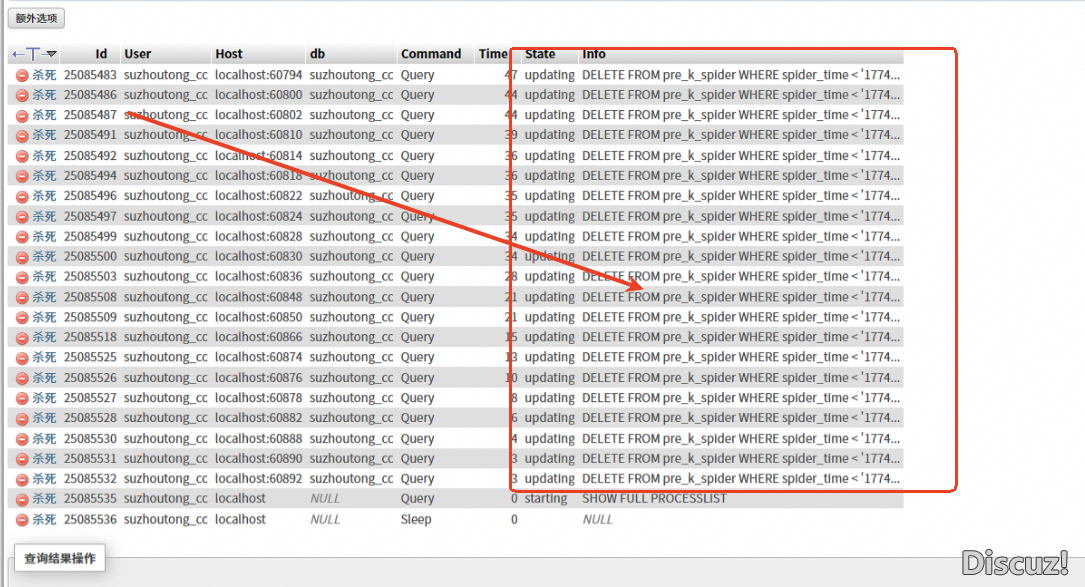This screenshot has width=1085, height=587.
Task: Click the 杀死 text link for process 25085535
Action: point(44,499)
